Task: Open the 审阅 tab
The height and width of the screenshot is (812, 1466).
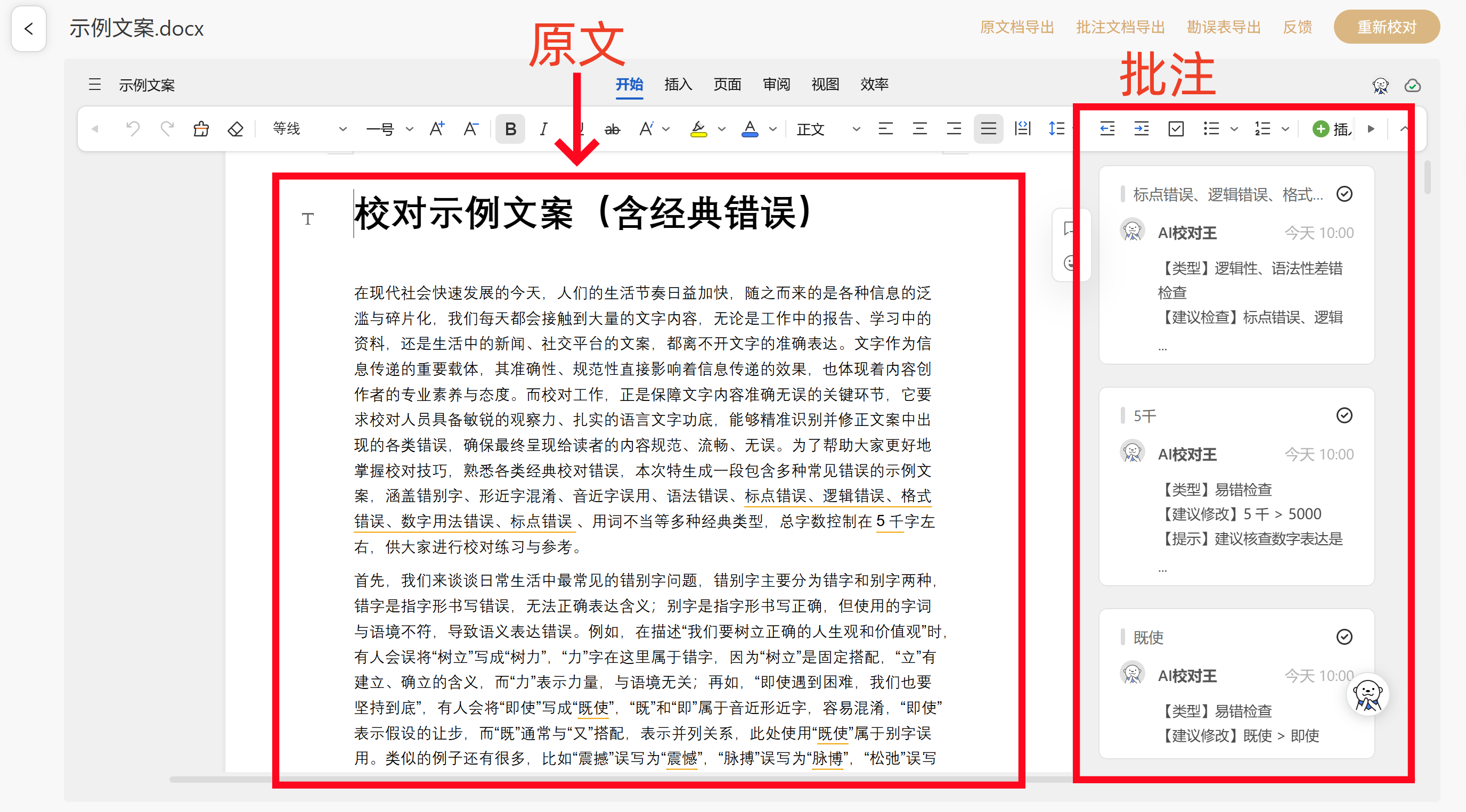Action: pos(776,84)
